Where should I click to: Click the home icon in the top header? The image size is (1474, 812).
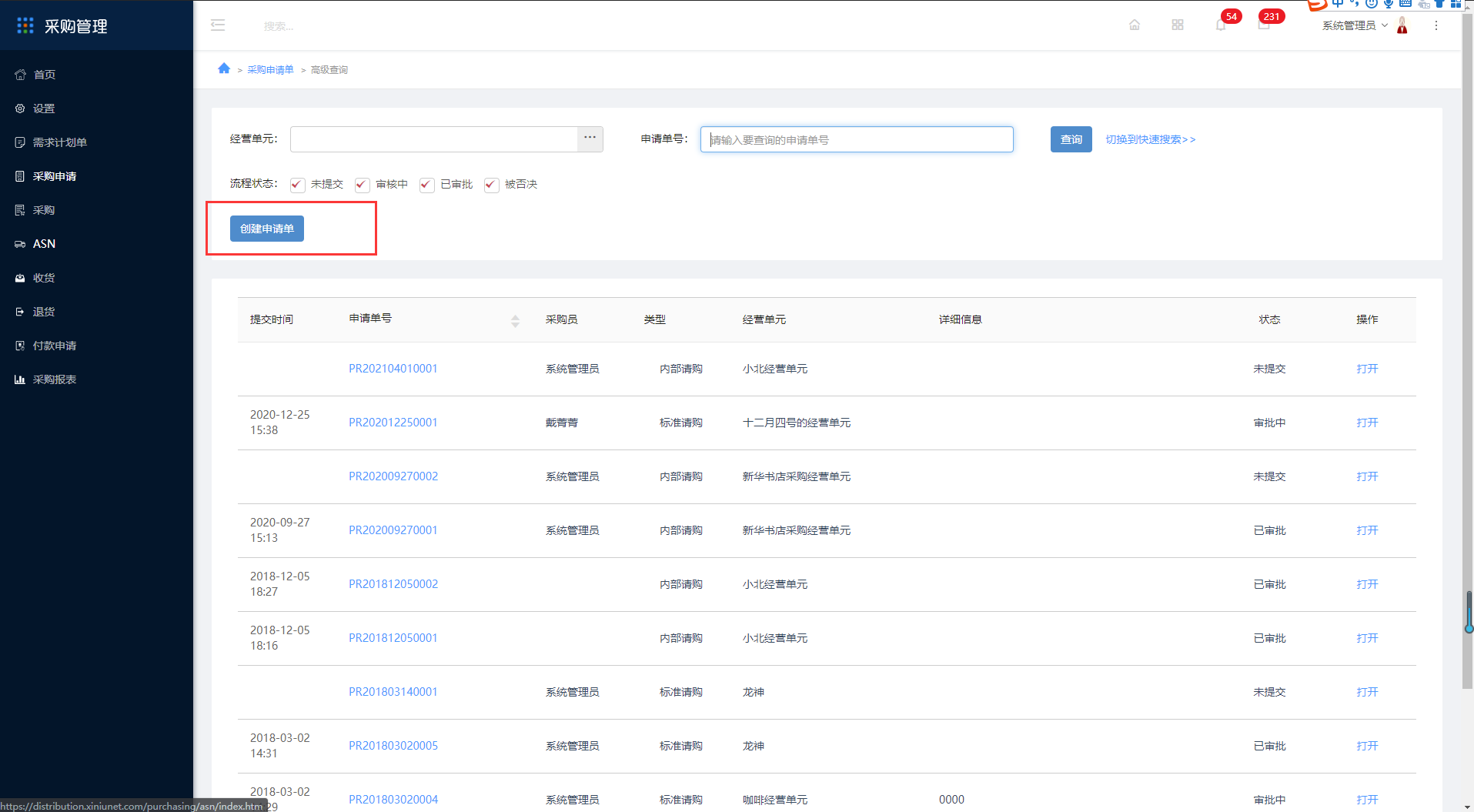(1135, 25)
